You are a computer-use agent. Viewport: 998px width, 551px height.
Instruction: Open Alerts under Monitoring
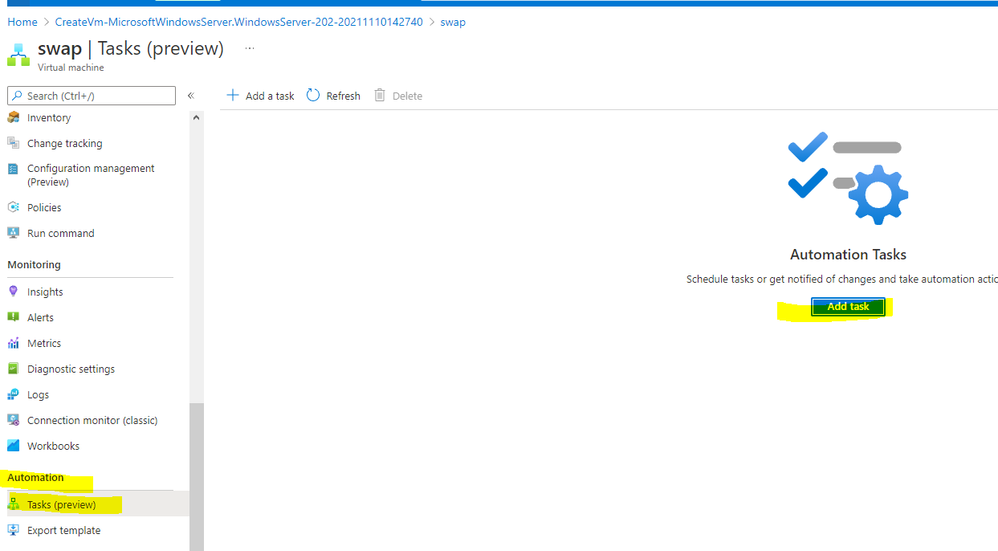tap(41, 317)
